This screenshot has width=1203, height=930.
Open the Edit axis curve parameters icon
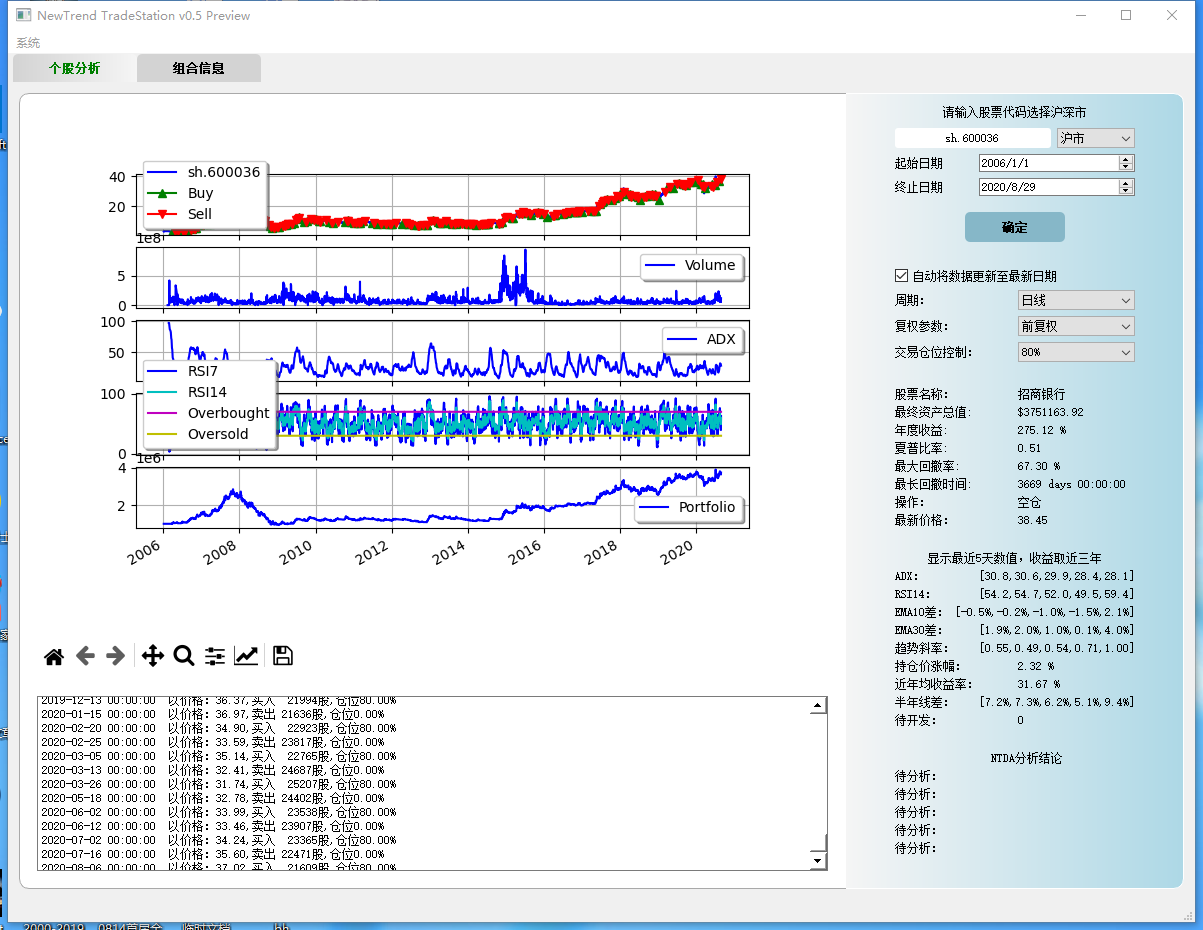246,656
